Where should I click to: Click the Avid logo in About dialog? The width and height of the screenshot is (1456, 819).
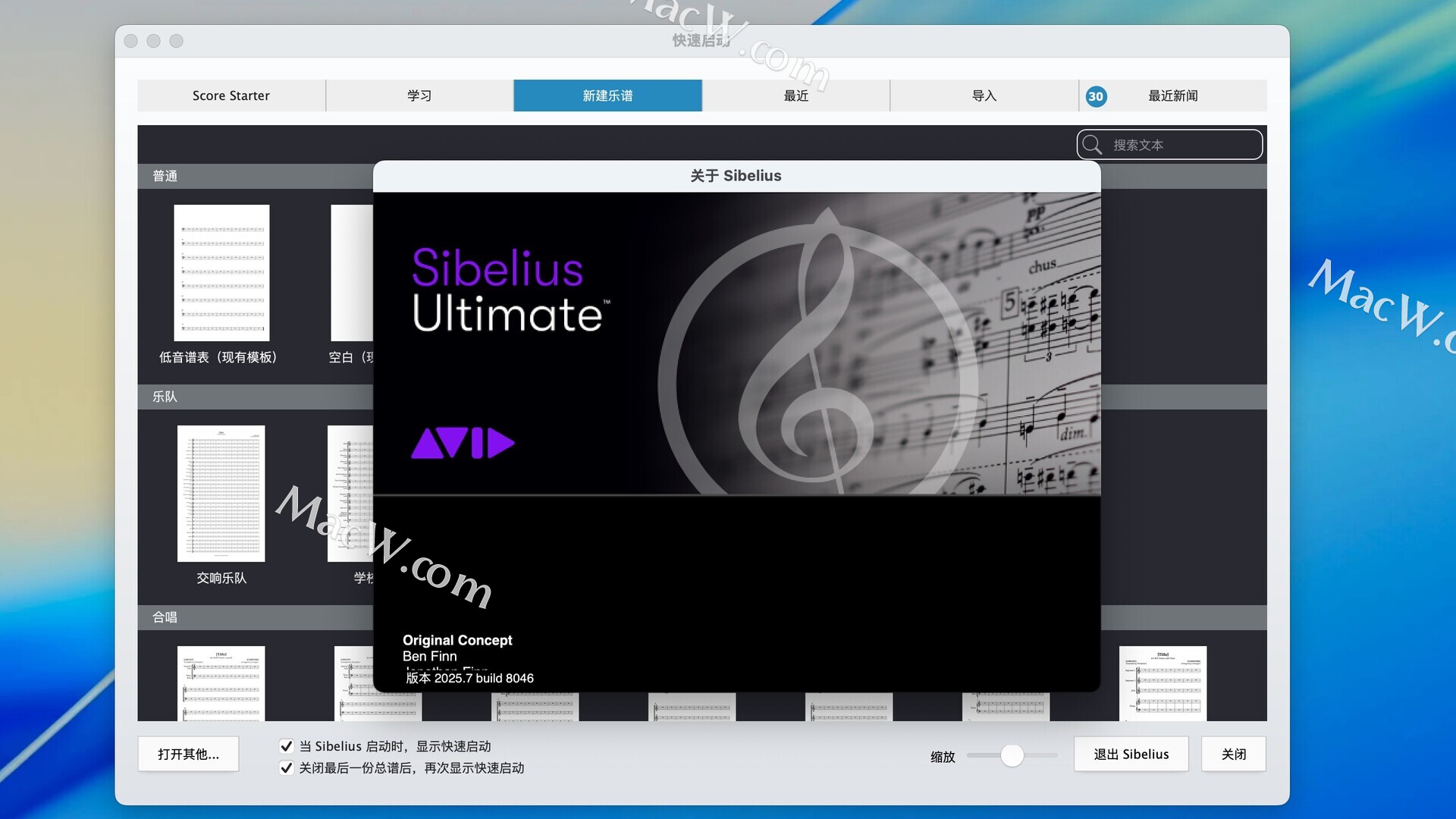pyautogui.click(x=463, y=443)
